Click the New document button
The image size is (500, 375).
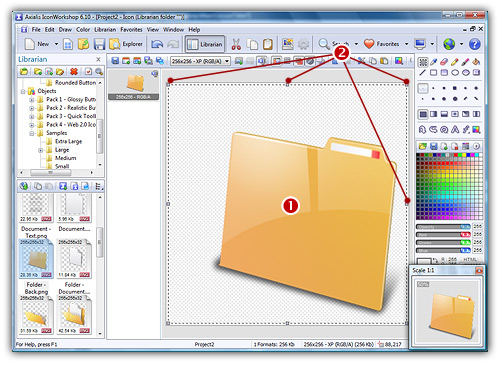(37, 44)
